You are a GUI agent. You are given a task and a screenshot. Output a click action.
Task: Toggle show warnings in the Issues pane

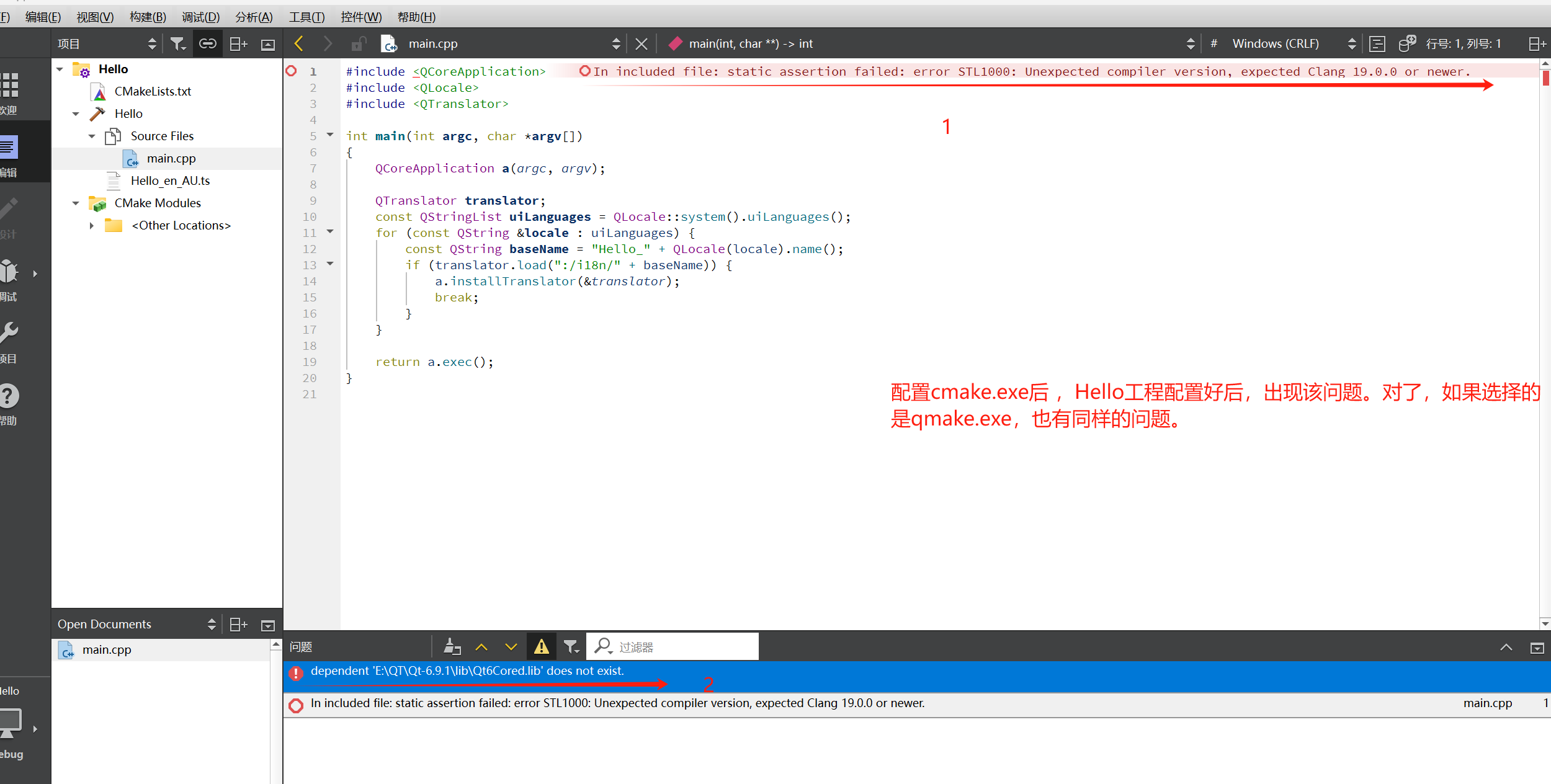pyautogui.click(x=542, y=646)
